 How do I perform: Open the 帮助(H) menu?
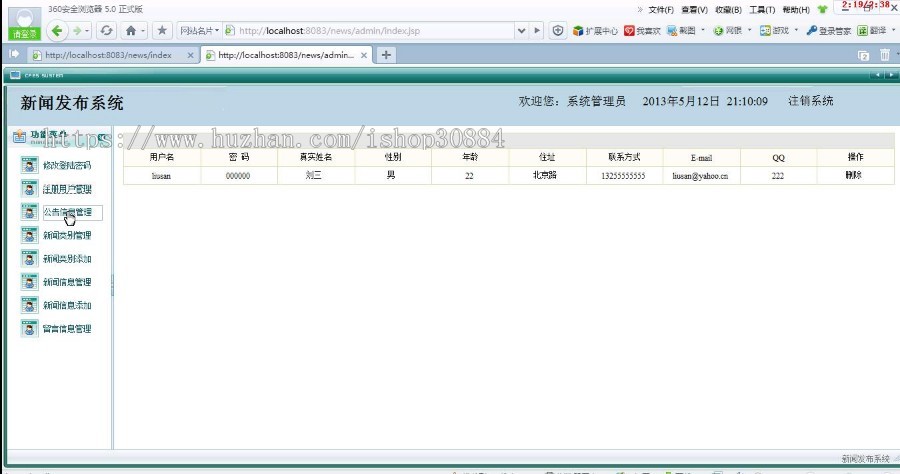[x=796, y=10]
